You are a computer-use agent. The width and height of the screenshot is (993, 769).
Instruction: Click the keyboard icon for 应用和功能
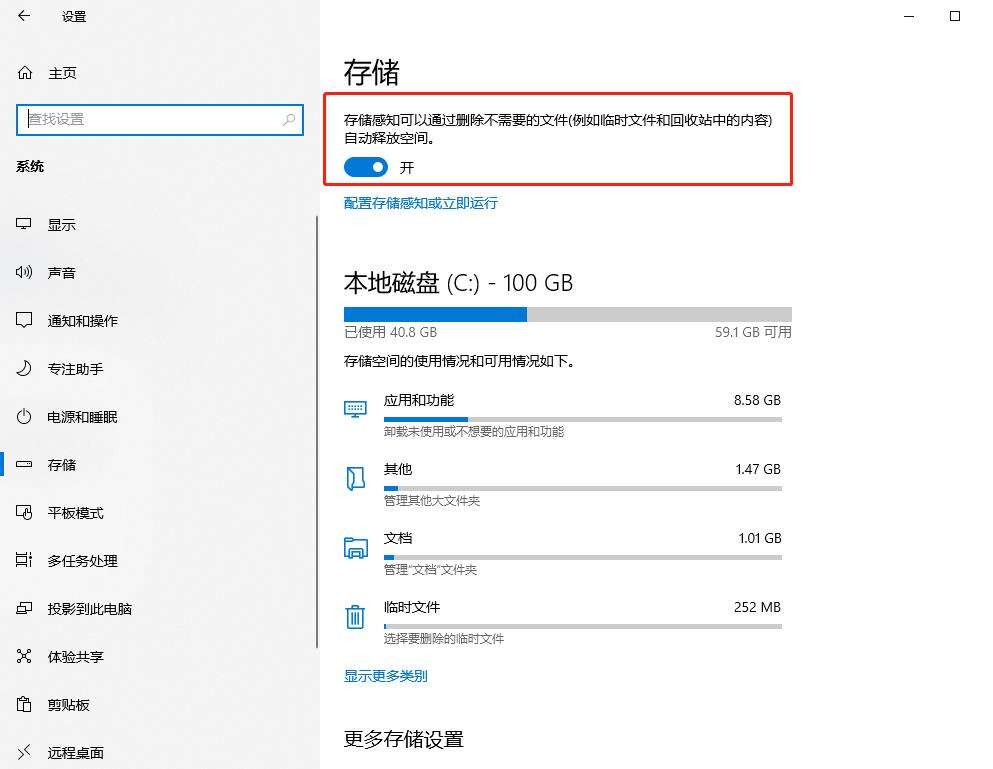(355, 409)
